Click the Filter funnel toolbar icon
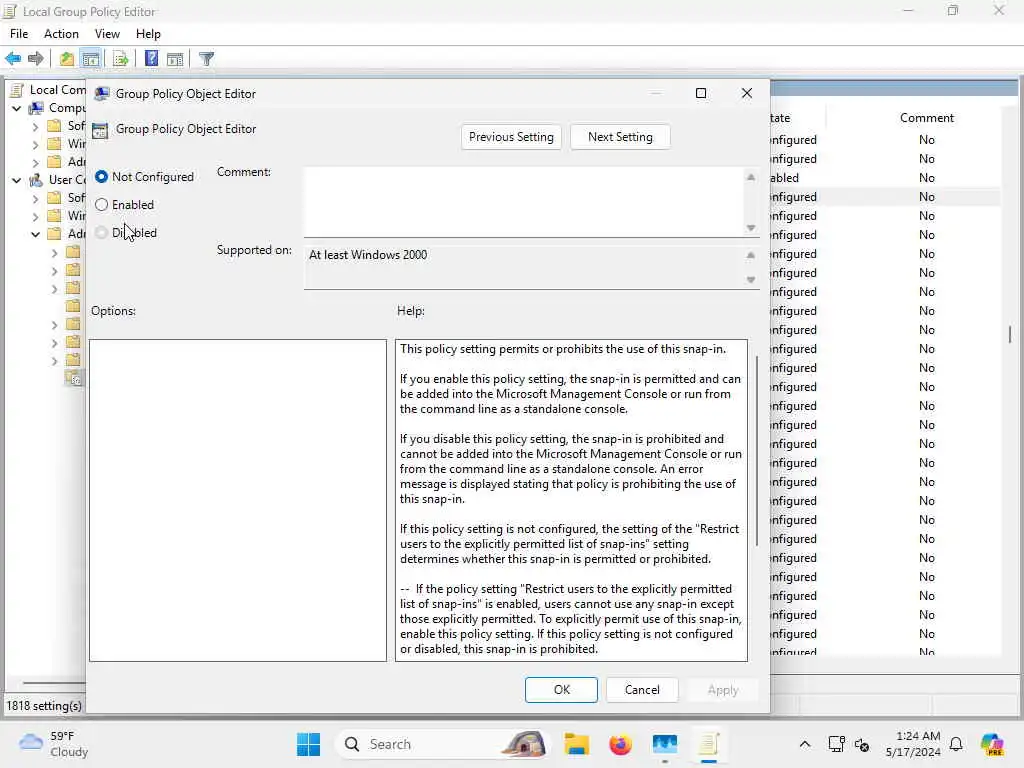 pos(206,59)
